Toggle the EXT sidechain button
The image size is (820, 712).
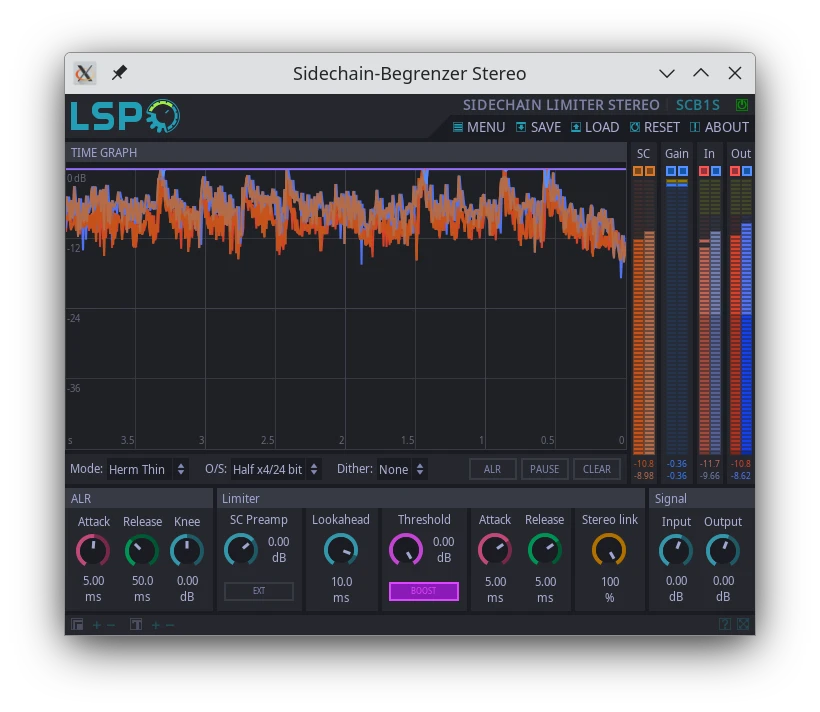[259, 591]
